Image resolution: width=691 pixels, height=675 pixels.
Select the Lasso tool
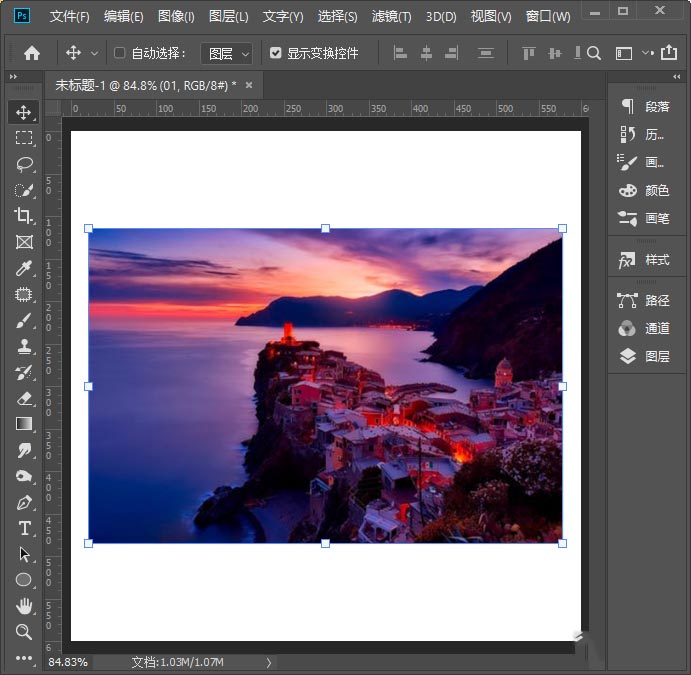click(x=24, y=164)
